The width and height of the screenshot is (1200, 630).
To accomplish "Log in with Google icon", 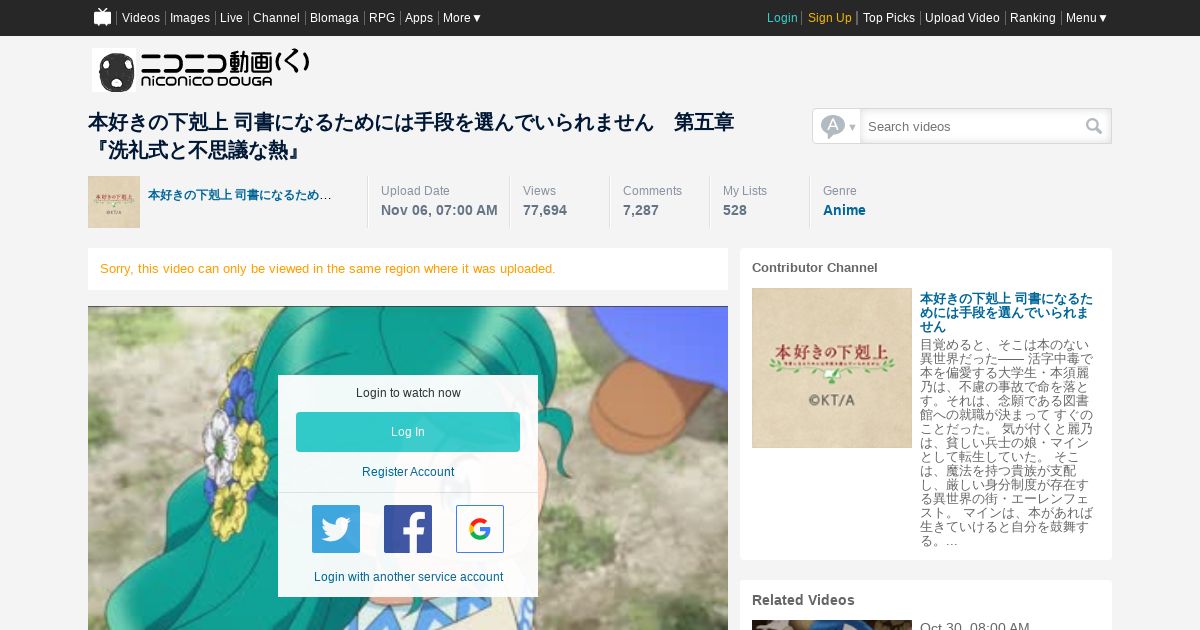I will coord(480,529).
